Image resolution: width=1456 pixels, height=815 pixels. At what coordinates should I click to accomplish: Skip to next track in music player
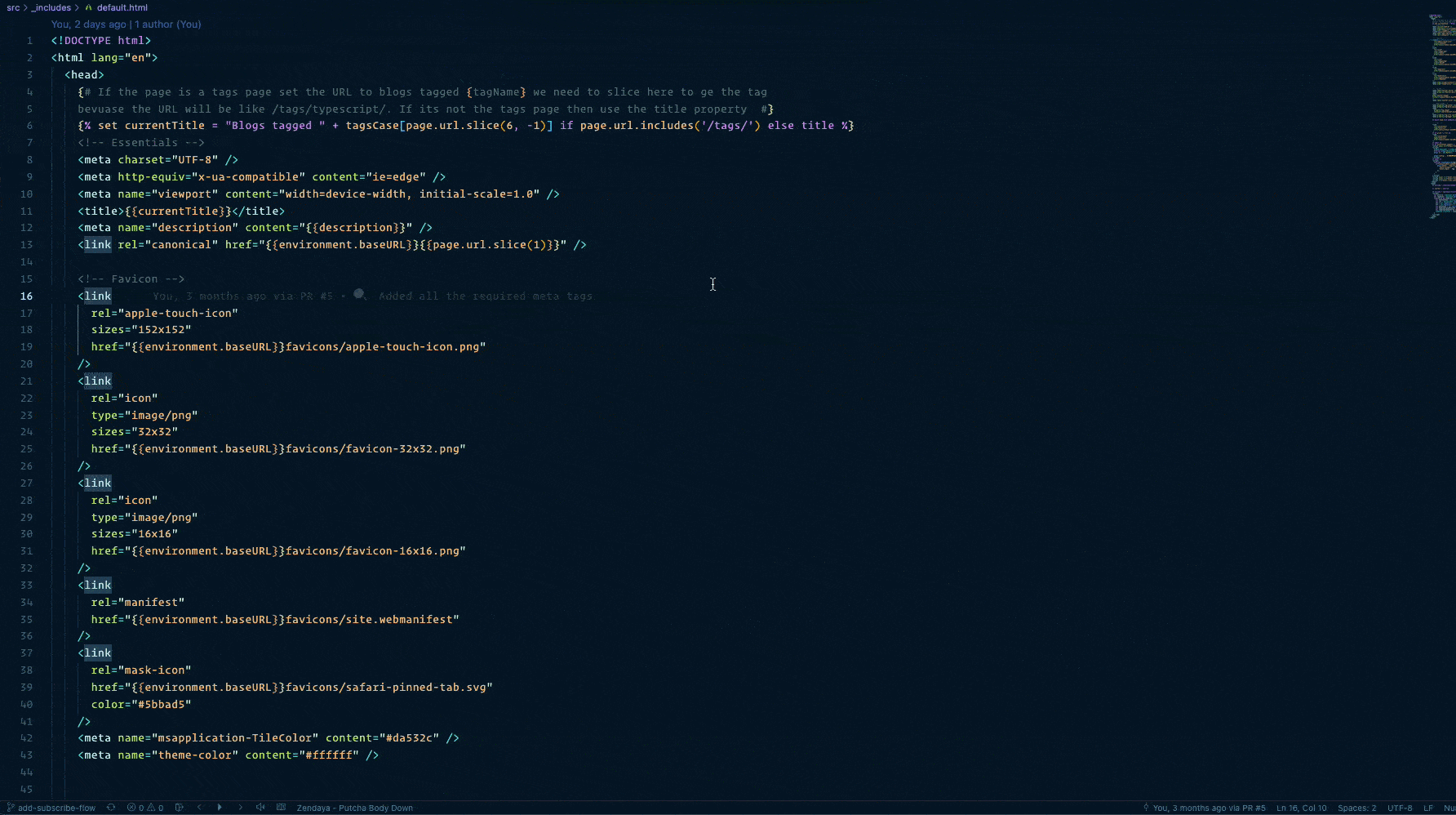240,808
